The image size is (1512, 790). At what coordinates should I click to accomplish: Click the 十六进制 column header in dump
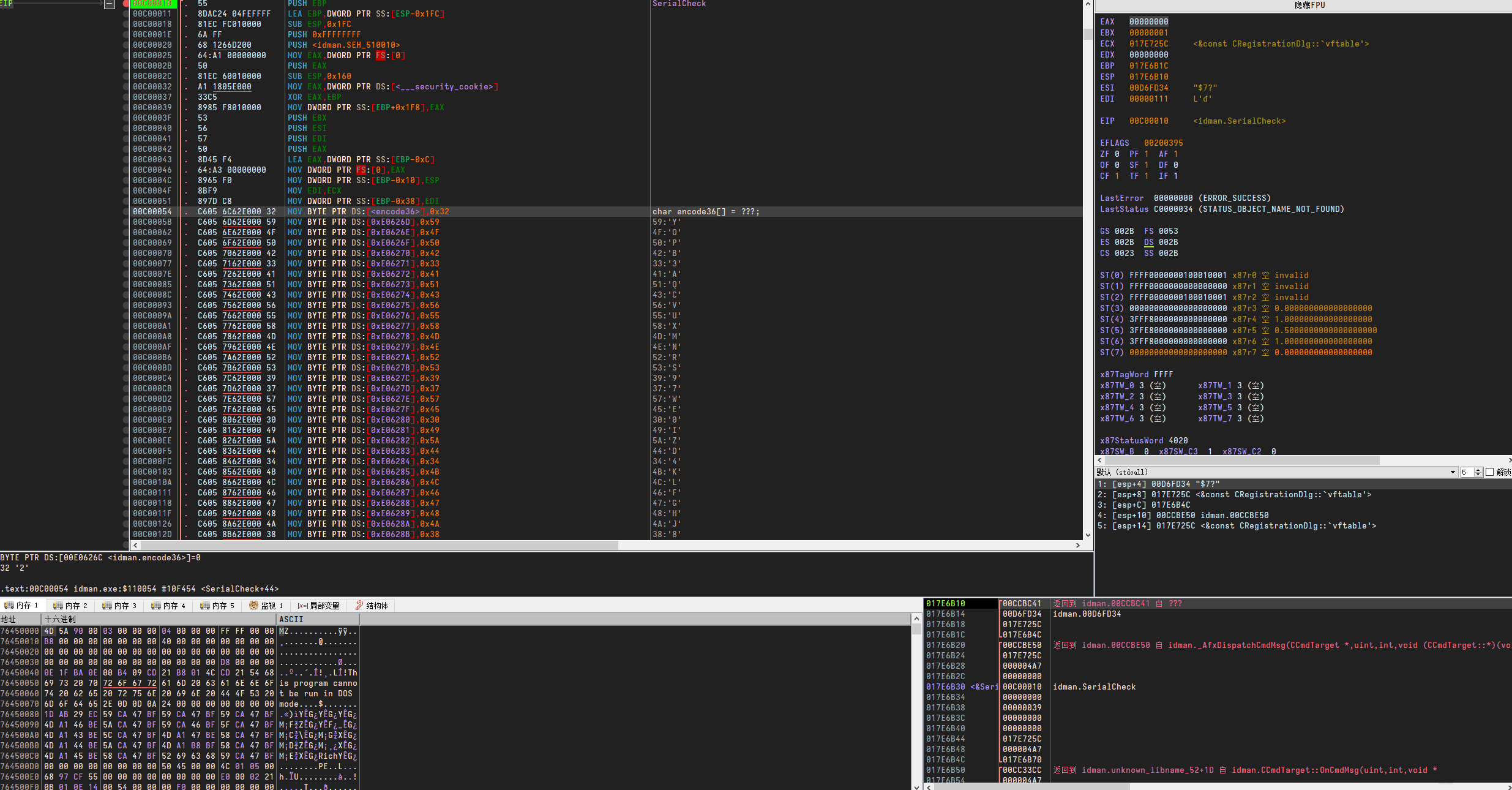(x=159, y=619)
